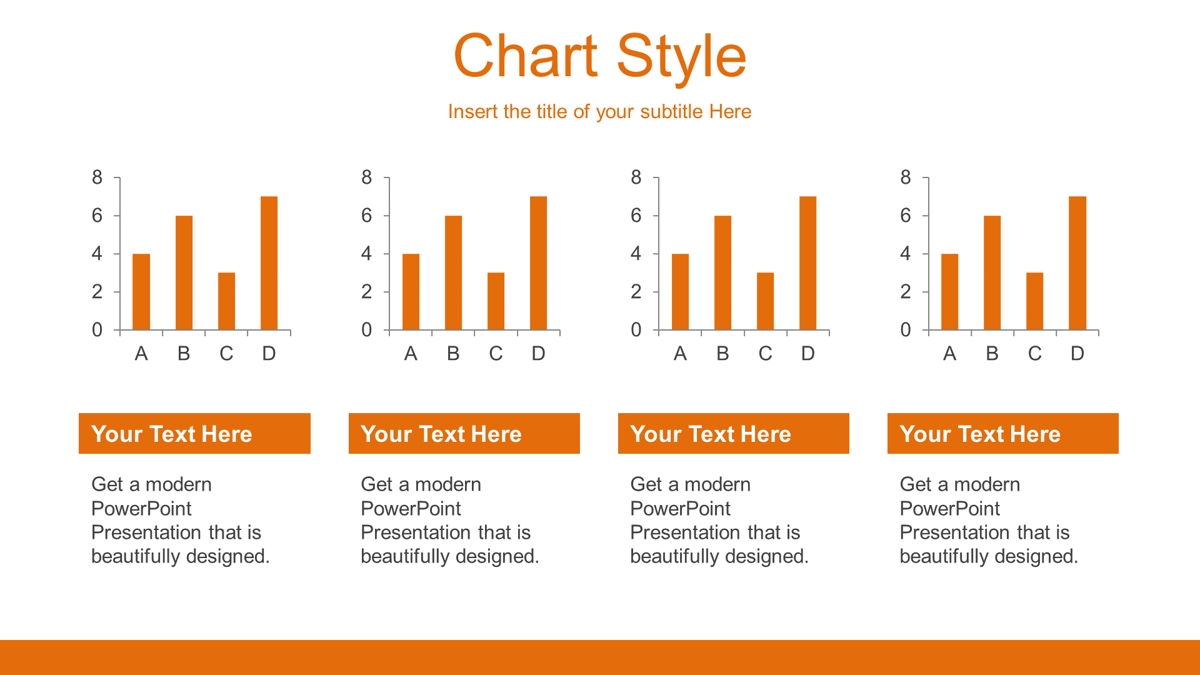Click bar A in the second chart
This screenshot has height=675, width=1200.
tap(411, 292)
